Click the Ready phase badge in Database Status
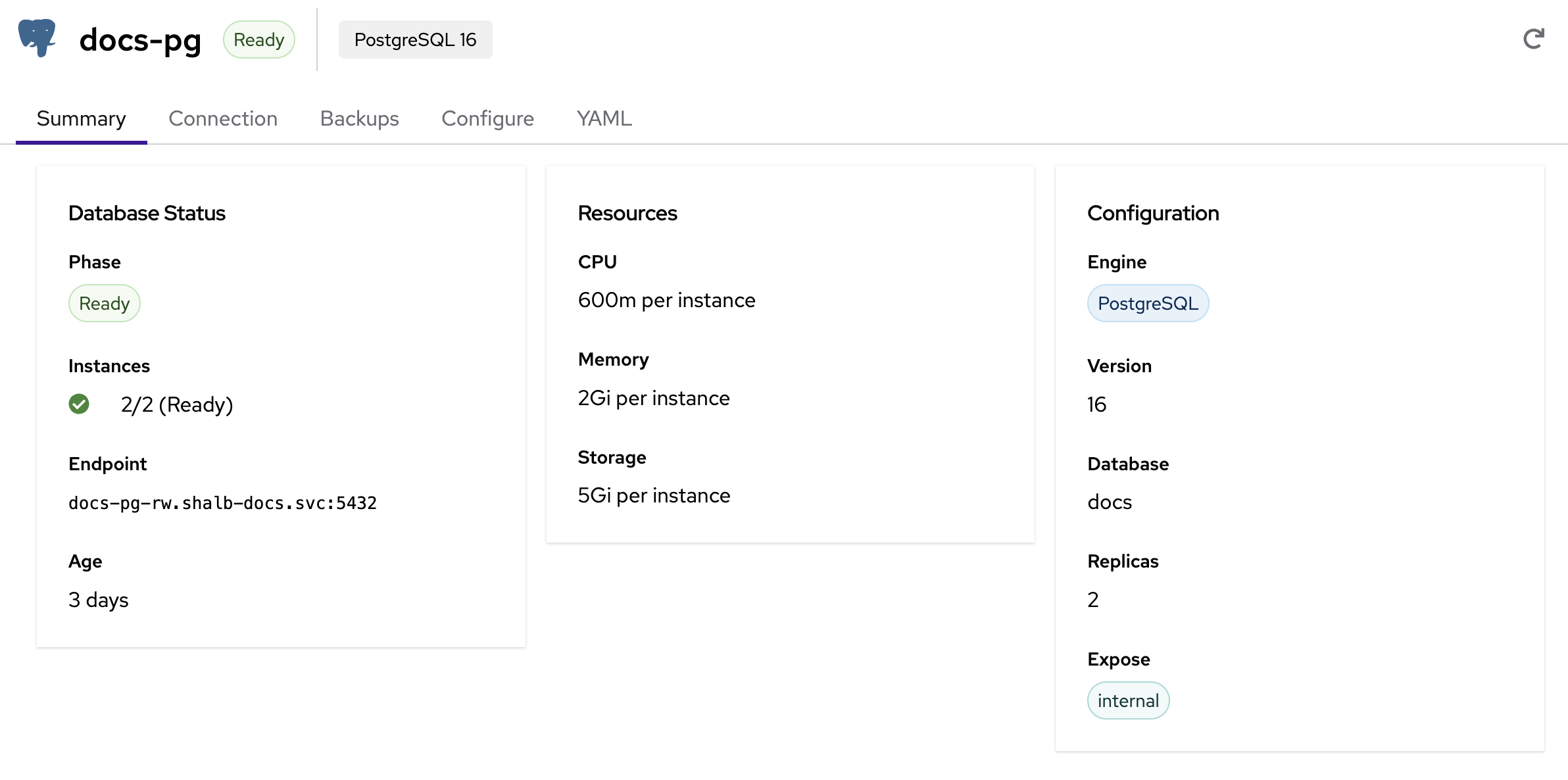1568x780 pixels. [x=104, y=303]
